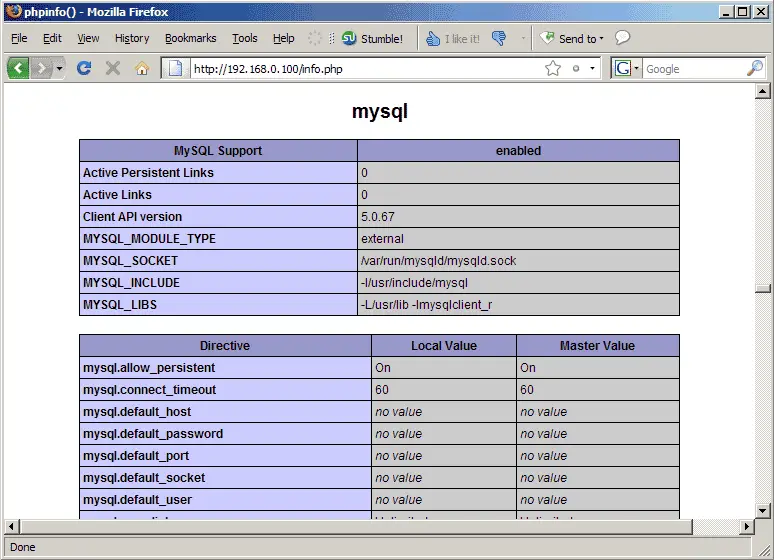Viewport: 774px width, 560px height.
Task: Click the URL address field
Action: point(360,69)
